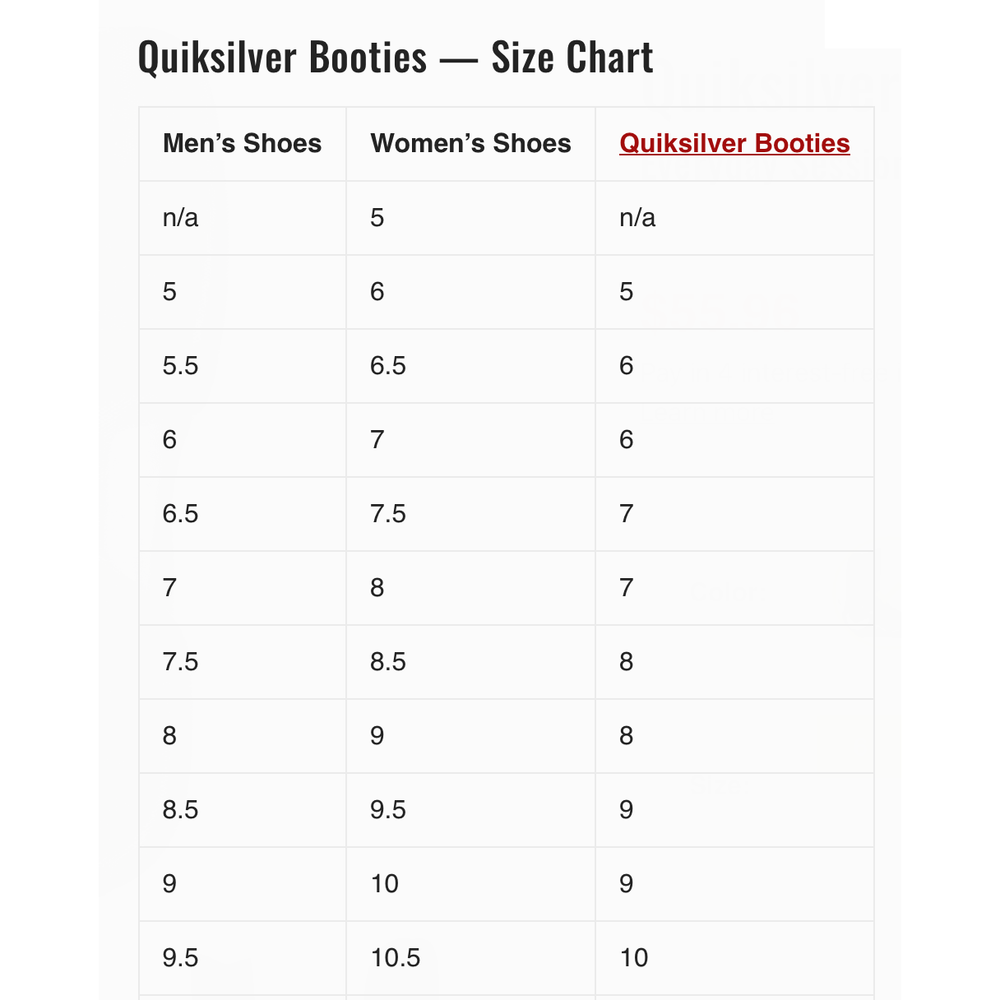Click Quiksilver Booties size 10 cell
The width and height of the screenshot is (1000, 1000).
634,958
